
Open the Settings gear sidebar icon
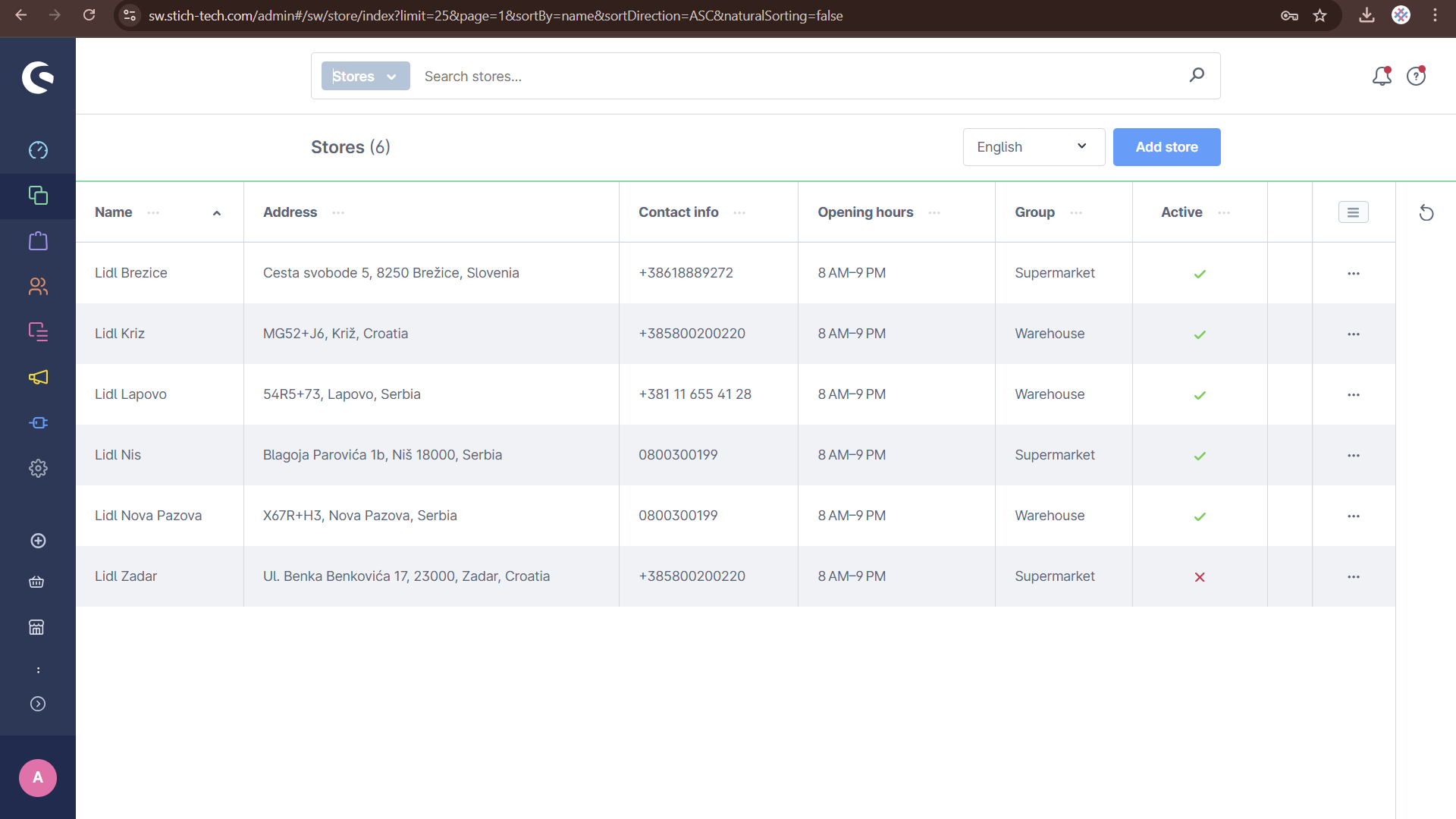pos(38,469)
